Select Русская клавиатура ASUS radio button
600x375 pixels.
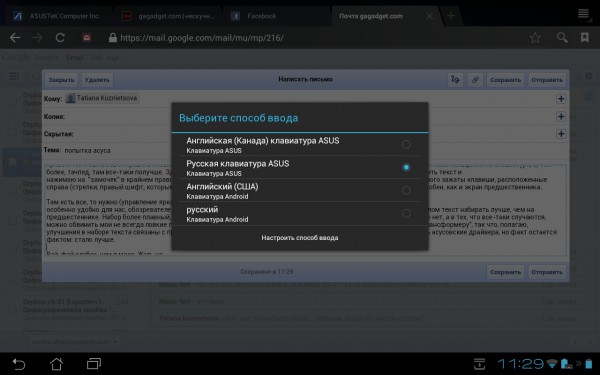(406, 167)
